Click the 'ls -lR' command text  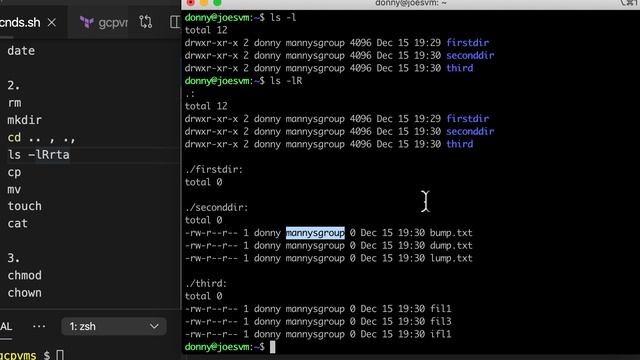click(x=286, y=81)
